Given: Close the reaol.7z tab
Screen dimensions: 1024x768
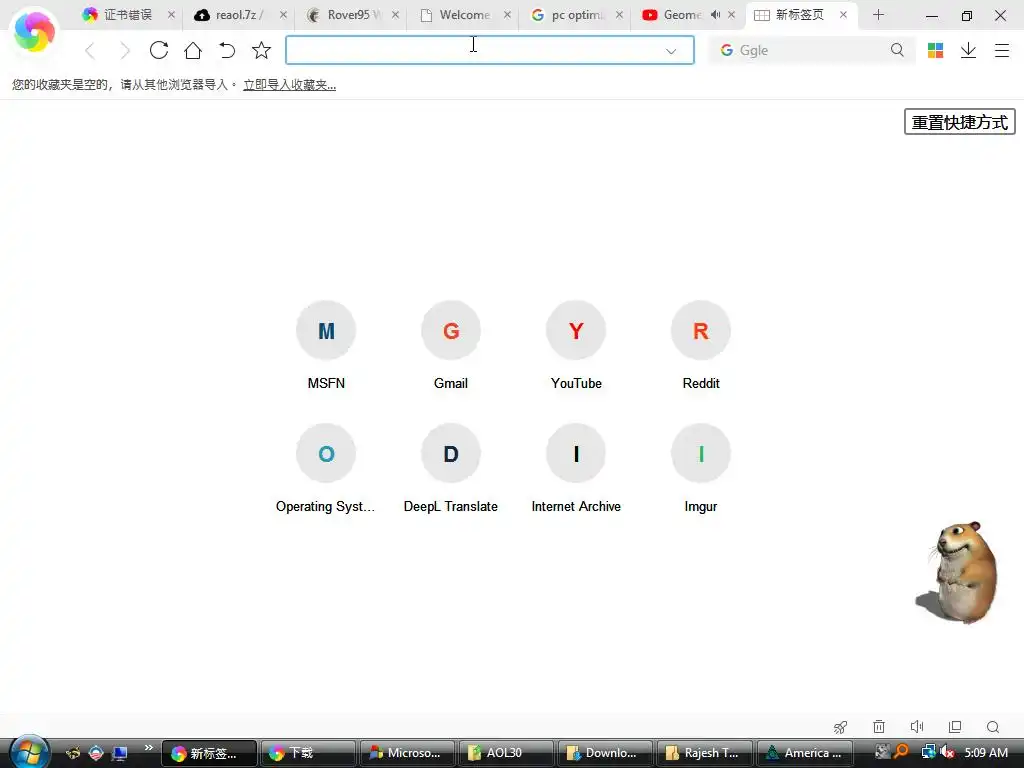Looking at the screenshot, I should pos(283,15).
